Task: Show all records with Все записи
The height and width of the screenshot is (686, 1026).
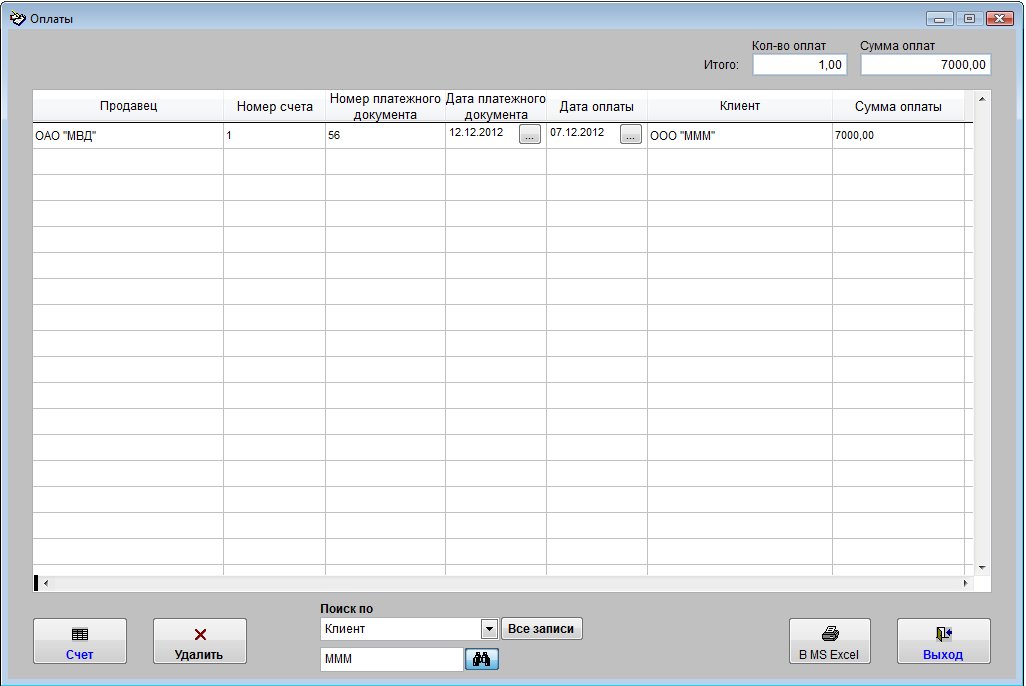Action: [541, 628]
